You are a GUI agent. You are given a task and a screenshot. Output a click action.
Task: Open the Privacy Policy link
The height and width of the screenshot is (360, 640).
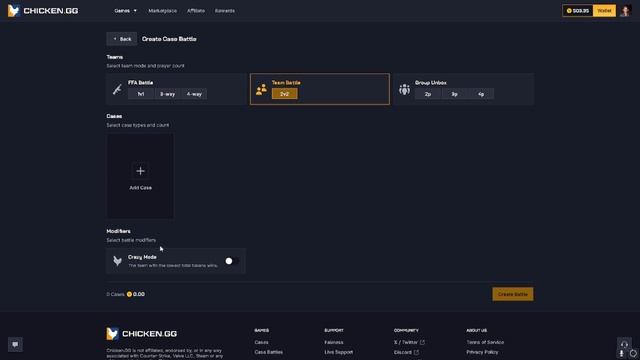pyautogui.click(x=482, y=352)
